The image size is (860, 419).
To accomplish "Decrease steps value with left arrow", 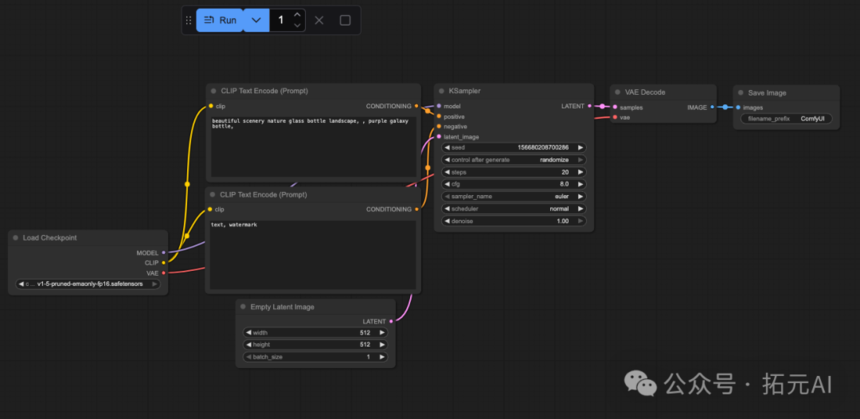I will coord(446,172).
